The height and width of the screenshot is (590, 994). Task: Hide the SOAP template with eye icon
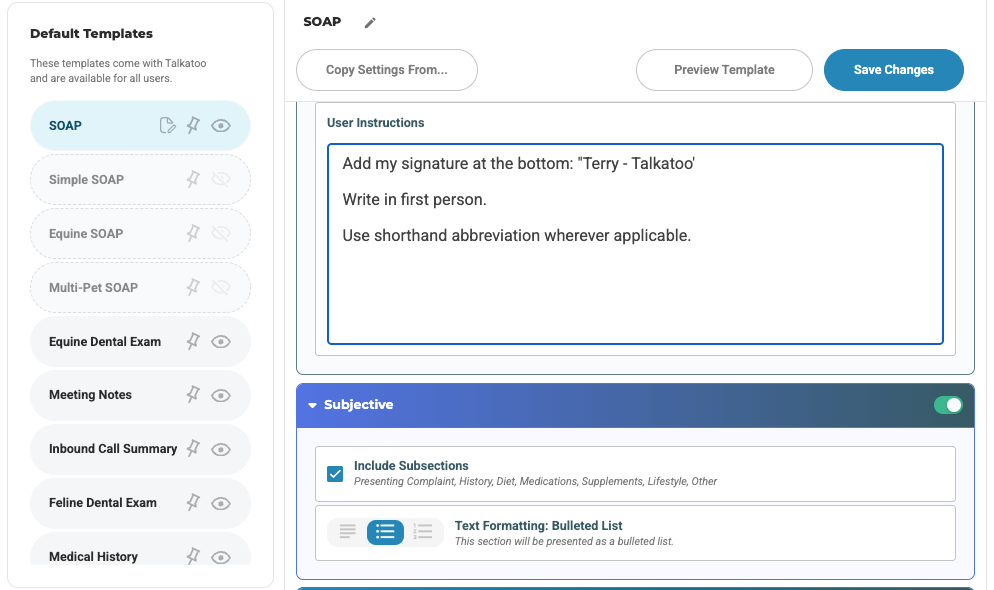click(221, 125)
